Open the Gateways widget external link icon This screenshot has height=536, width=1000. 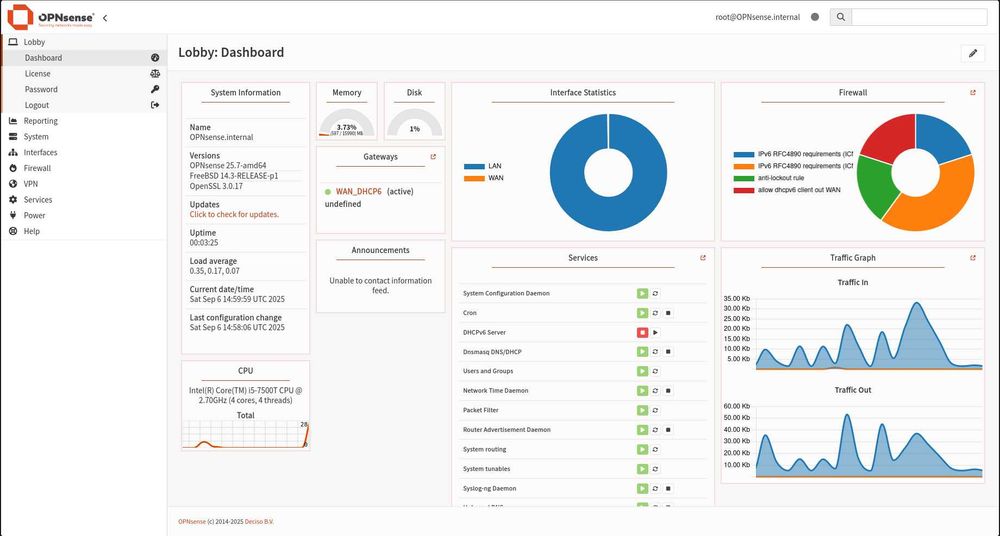pos(433,156)
